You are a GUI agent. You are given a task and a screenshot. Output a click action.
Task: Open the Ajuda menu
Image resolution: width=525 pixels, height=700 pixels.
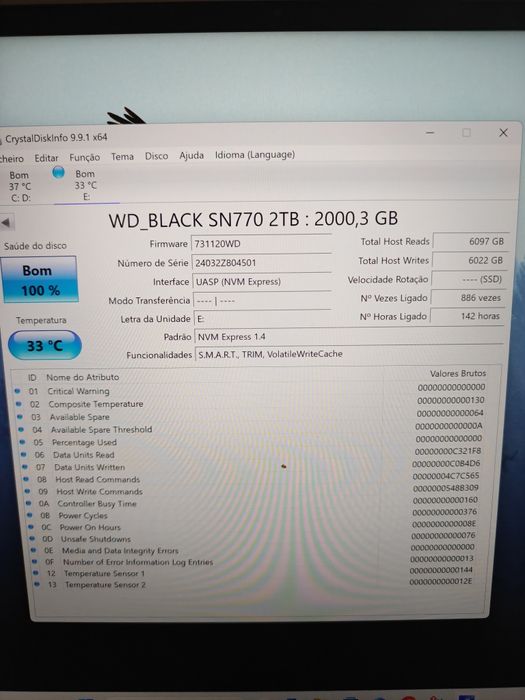(192, 155)
